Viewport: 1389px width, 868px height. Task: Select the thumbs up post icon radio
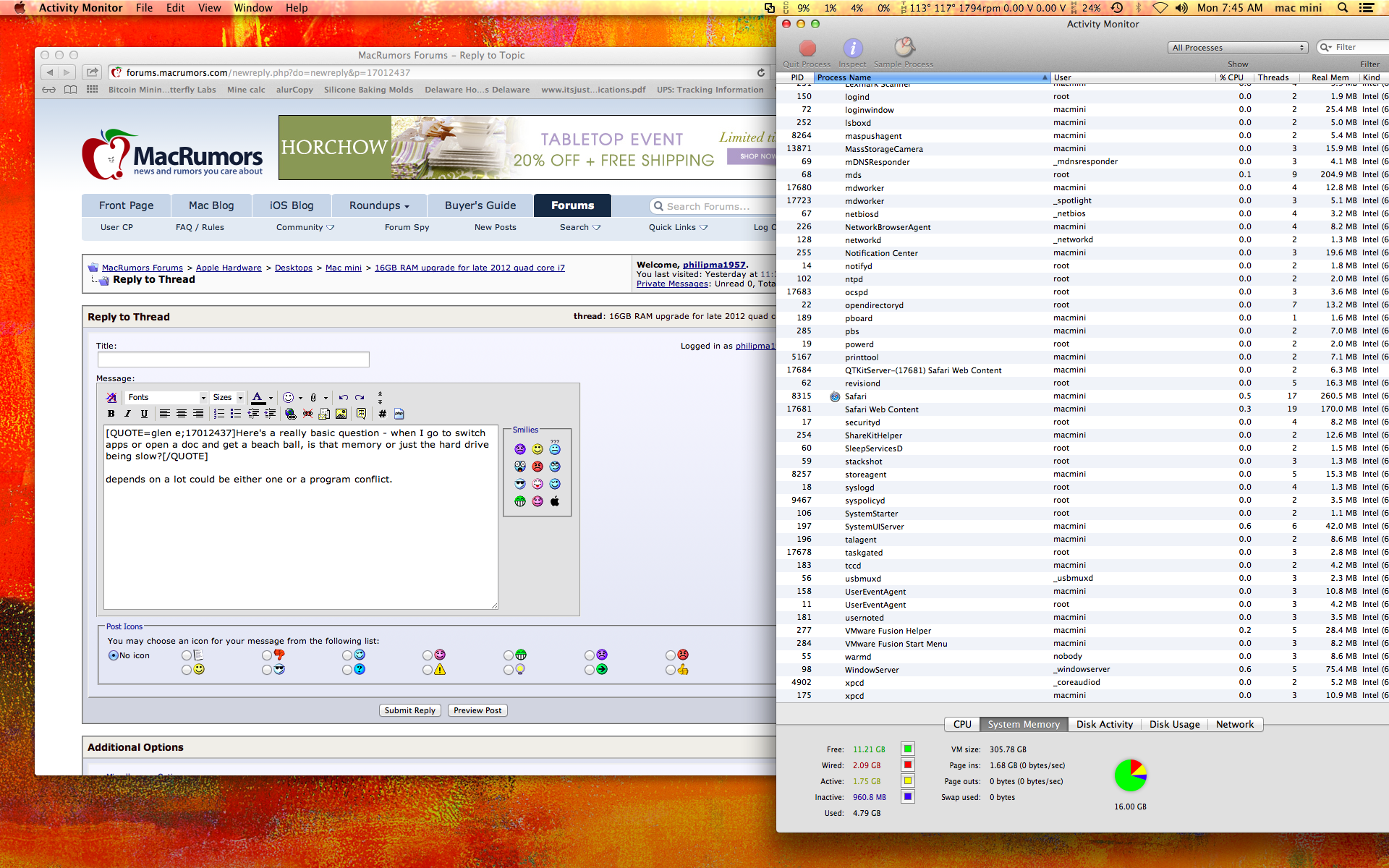click(x=671, y=670)
